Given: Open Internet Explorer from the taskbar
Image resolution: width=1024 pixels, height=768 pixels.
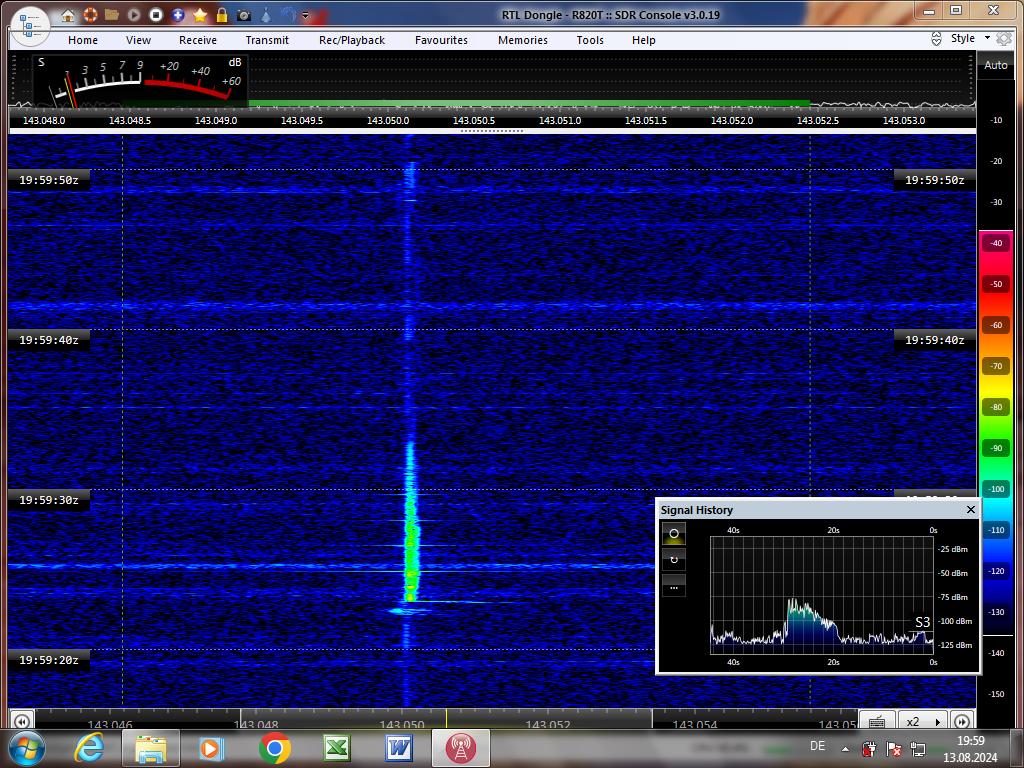Looking at the screenshot, I should coord(89,748).
